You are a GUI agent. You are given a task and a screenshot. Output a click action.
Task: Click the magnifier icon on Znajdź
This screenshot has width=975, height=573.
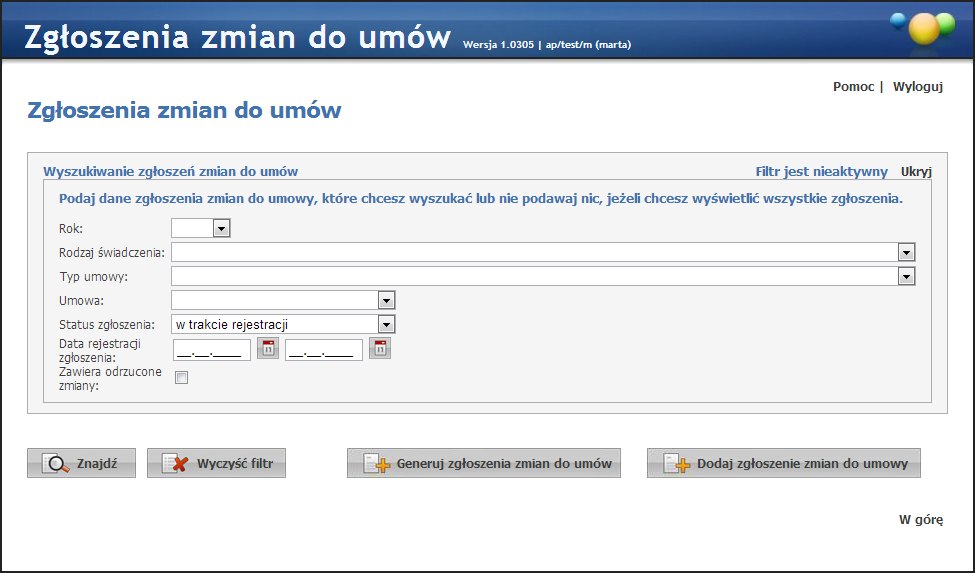58,464
